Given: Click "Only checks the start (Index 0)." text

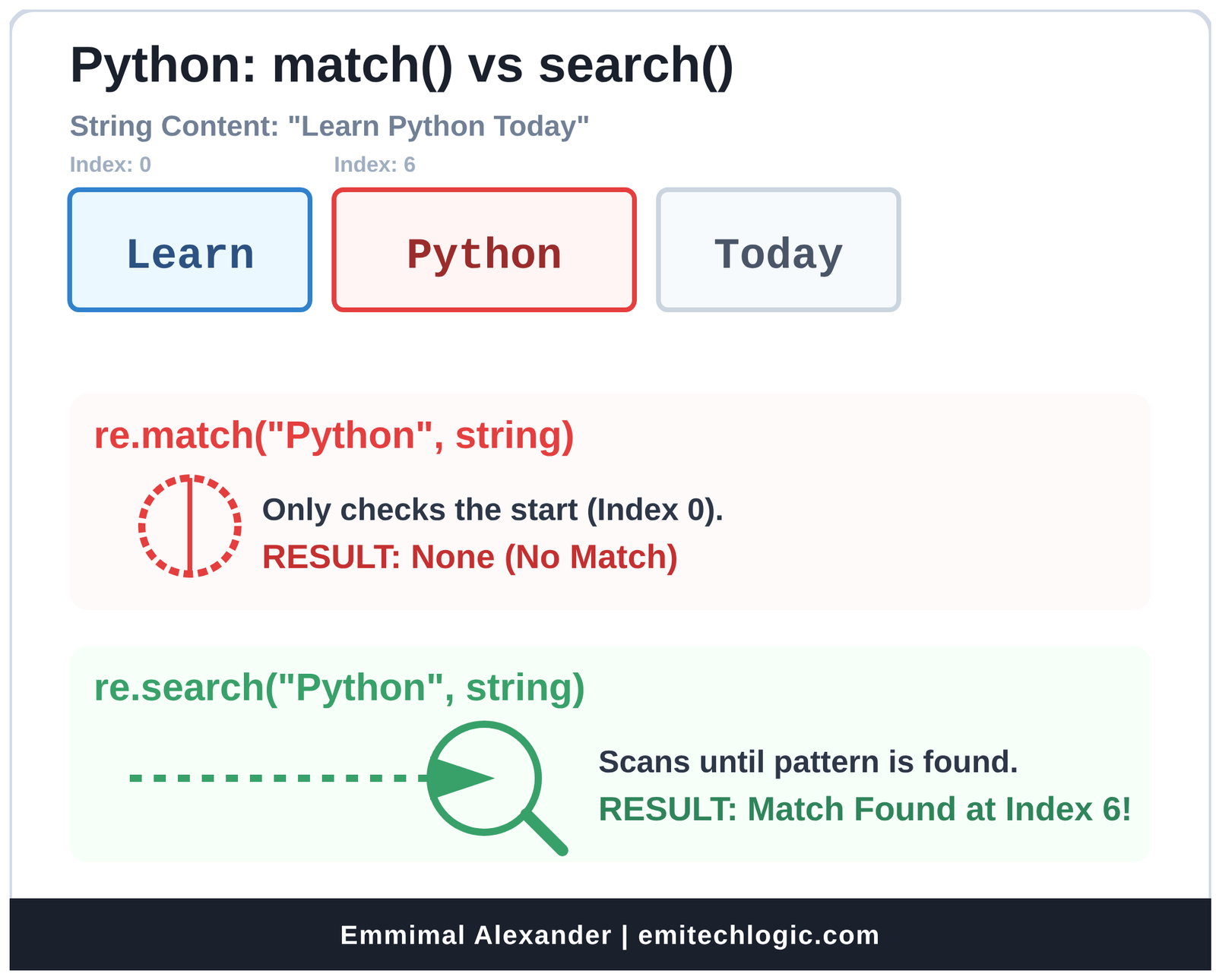Looking at the screenshot, I should pyautogui.click(x=492, y=510).
